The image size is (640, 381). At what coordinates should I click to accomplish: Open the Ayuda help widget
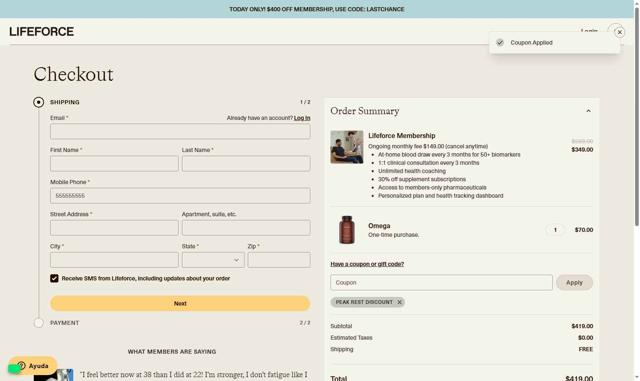pyautogui.click(x=33, y=366)
